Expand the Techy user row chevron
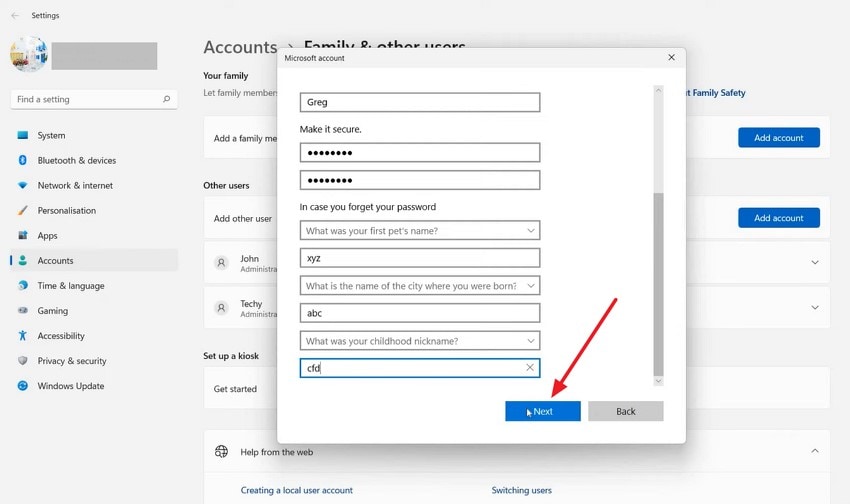 pos(815,307)
